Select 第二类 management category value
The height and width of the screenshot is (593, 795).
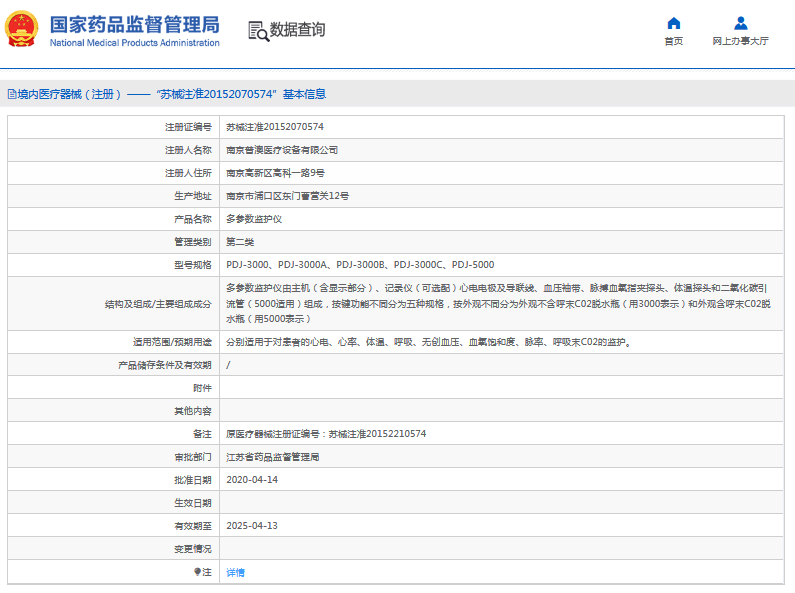tap(240, 242)
